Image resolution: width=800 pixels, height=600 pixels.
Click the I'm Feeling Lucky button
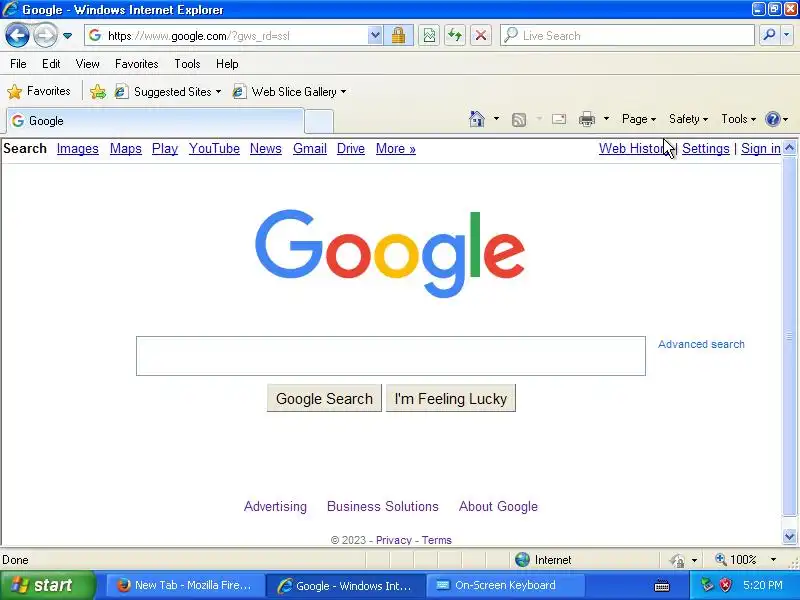(451, 398)
